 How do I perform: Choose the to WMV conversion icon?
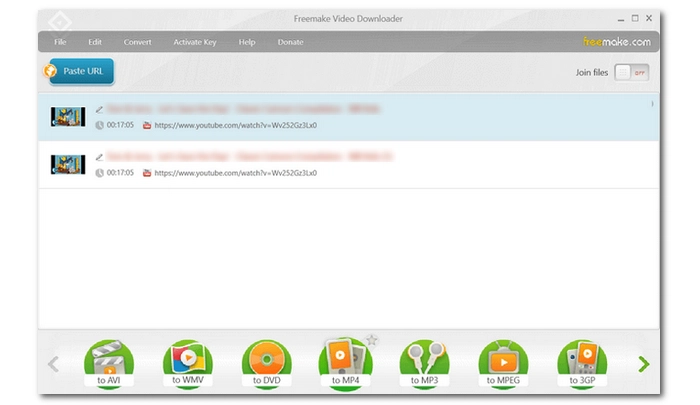[188, 364]
